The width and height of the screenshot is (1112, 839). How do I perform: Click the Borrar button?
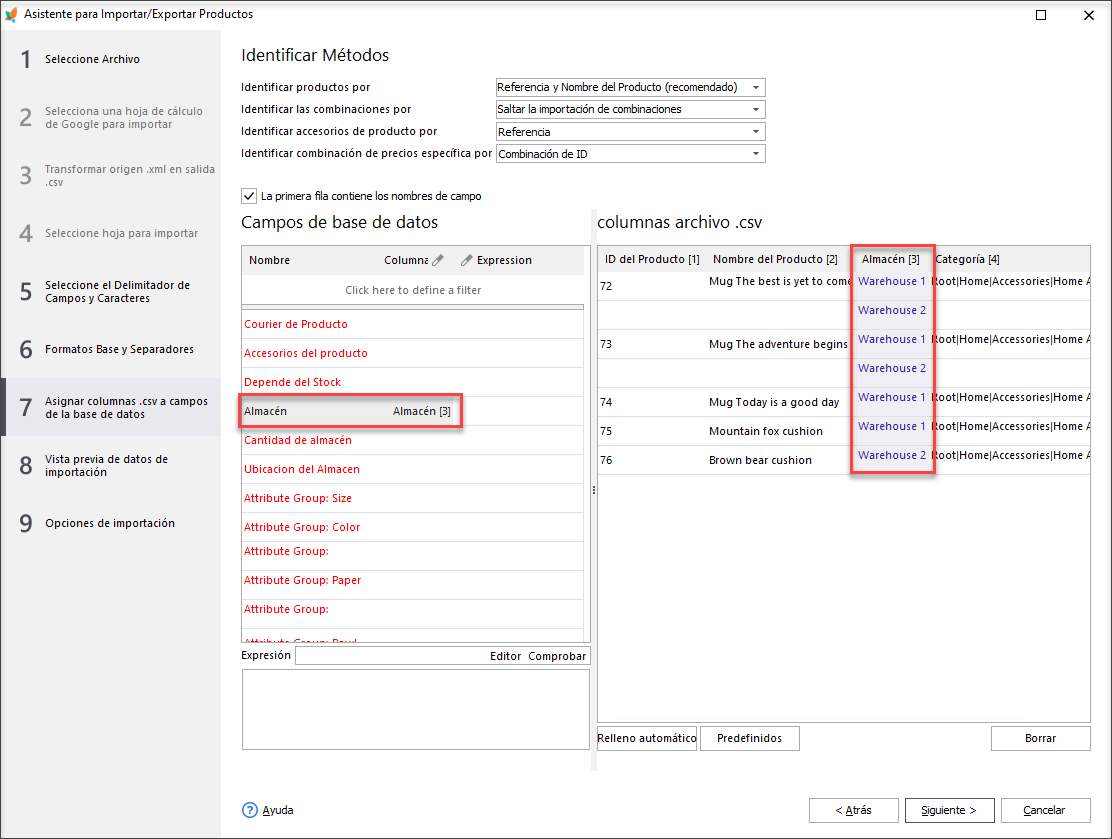[1040, 738]
